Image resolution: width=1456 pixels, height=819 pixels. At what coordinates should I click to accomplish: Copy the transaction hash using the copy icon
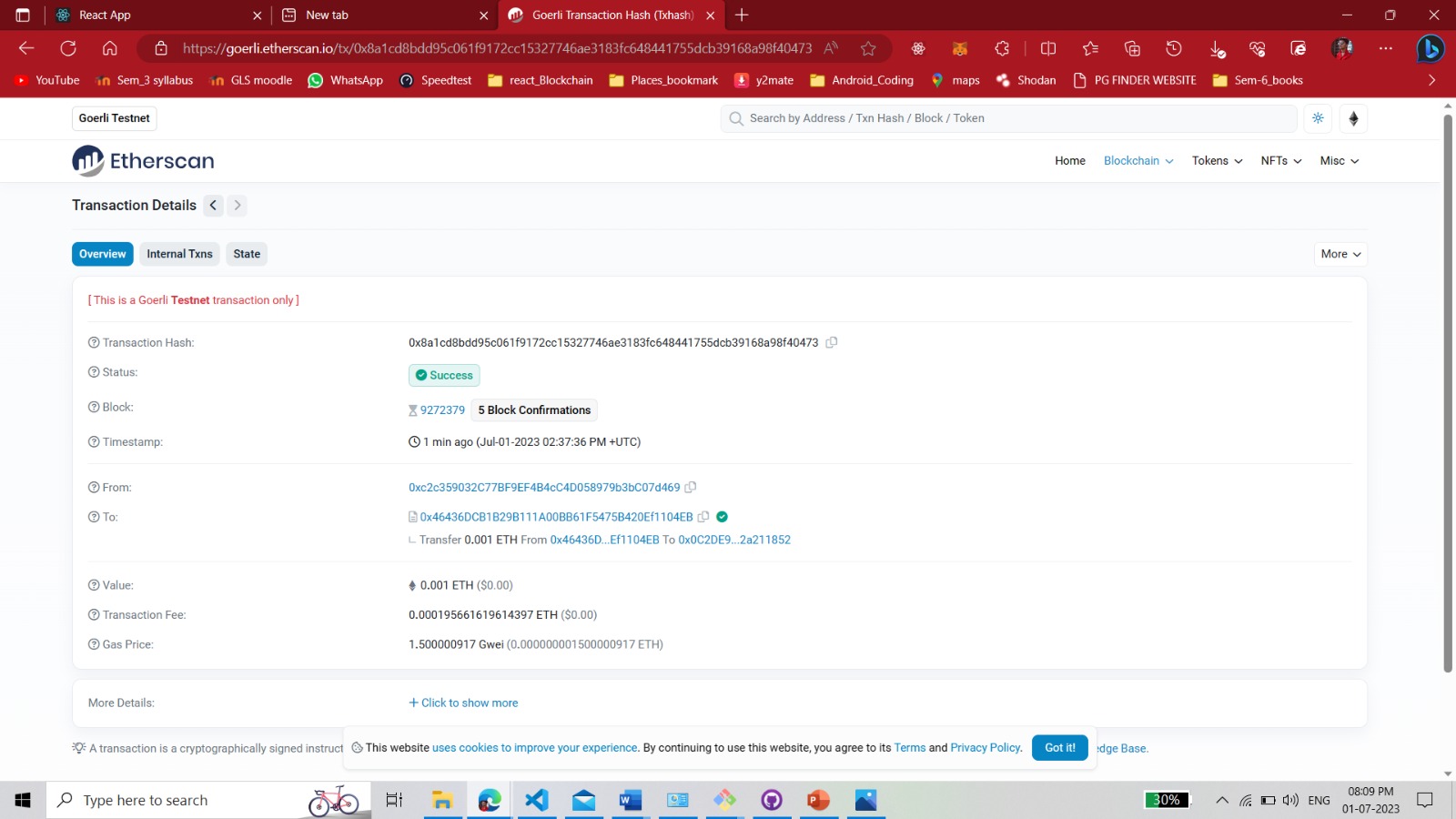click(x=832, y=342)
